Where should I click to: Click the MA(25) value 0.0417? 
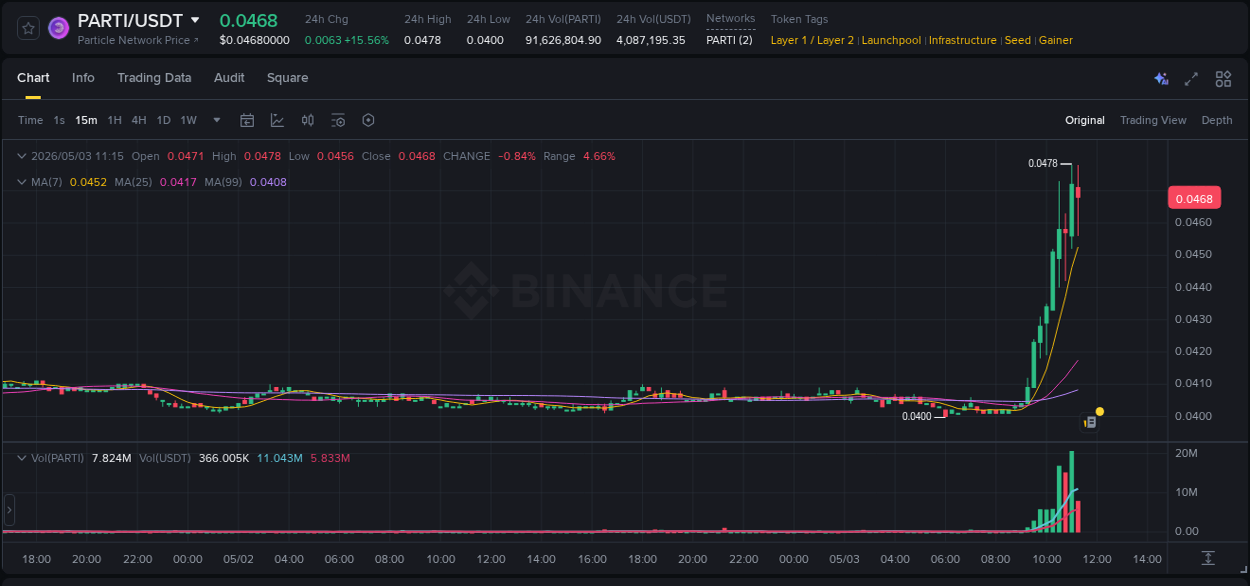(176, 182)
